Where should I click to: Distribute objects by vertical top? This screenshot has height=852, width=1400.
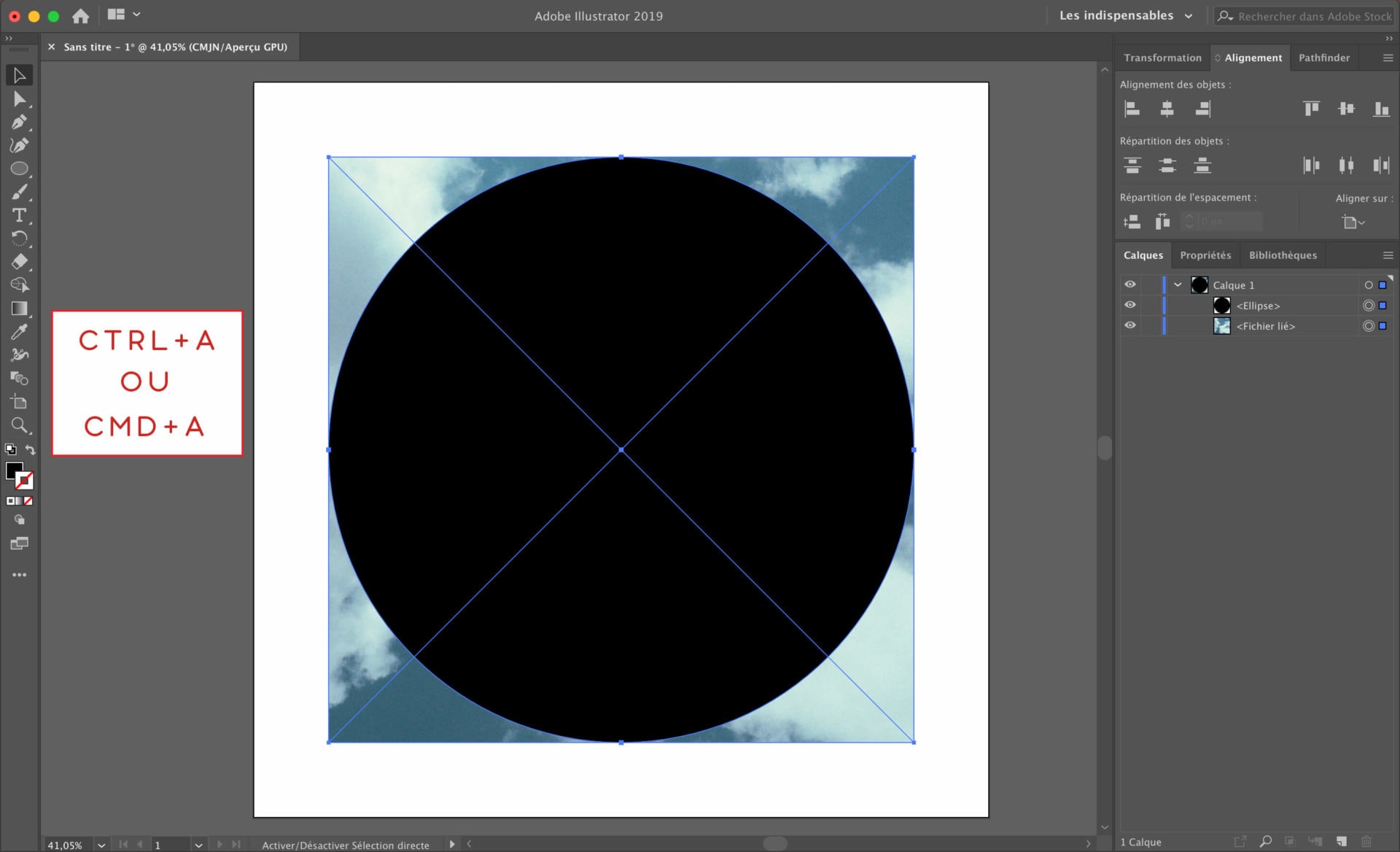(x=1132, y=166)
